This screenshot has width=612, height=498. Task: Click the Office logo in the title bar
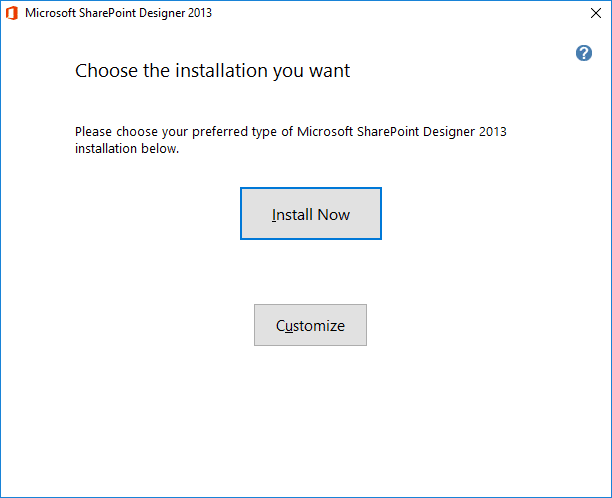[12, 13]
